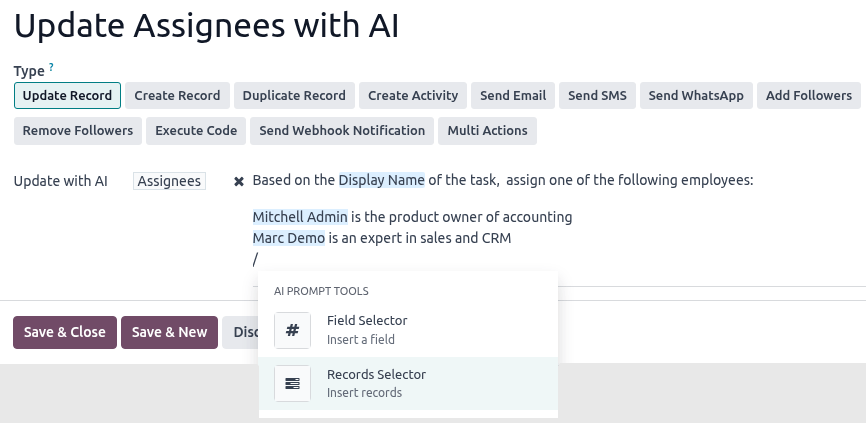The image size is (866, 423).
Task: Choose Send WhatsApp as type
Action: point(696,96)
